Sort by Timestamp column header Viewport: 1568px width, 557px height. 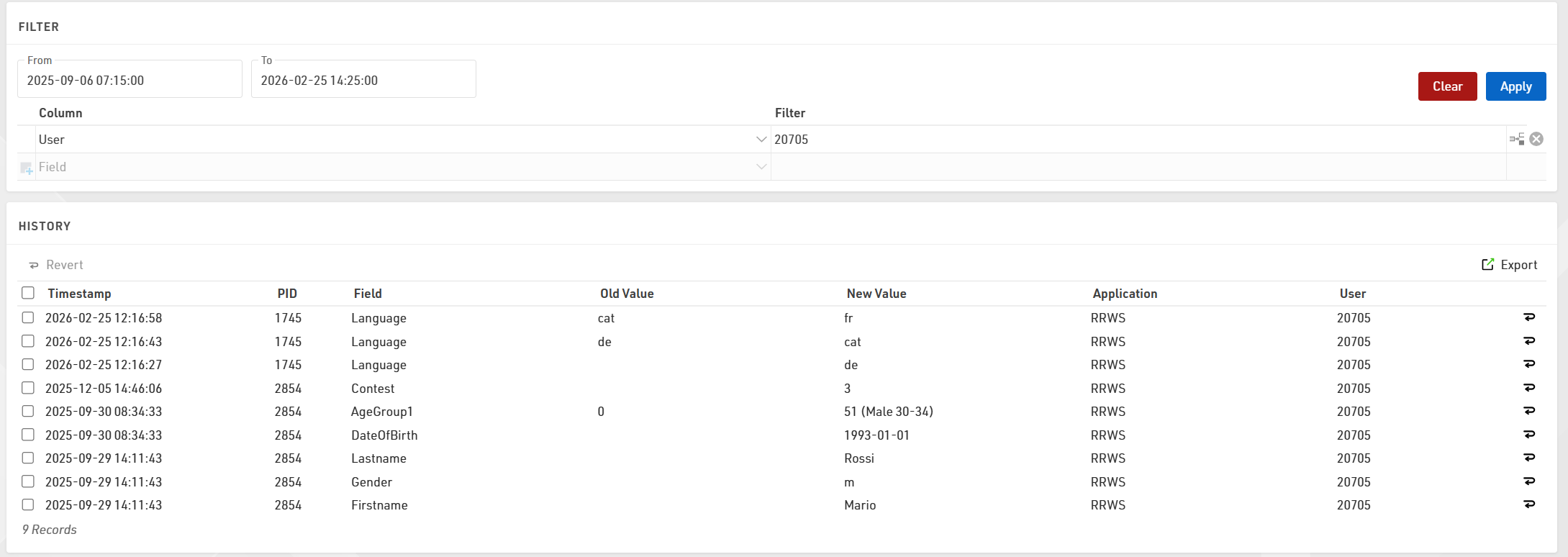[79, 294]
